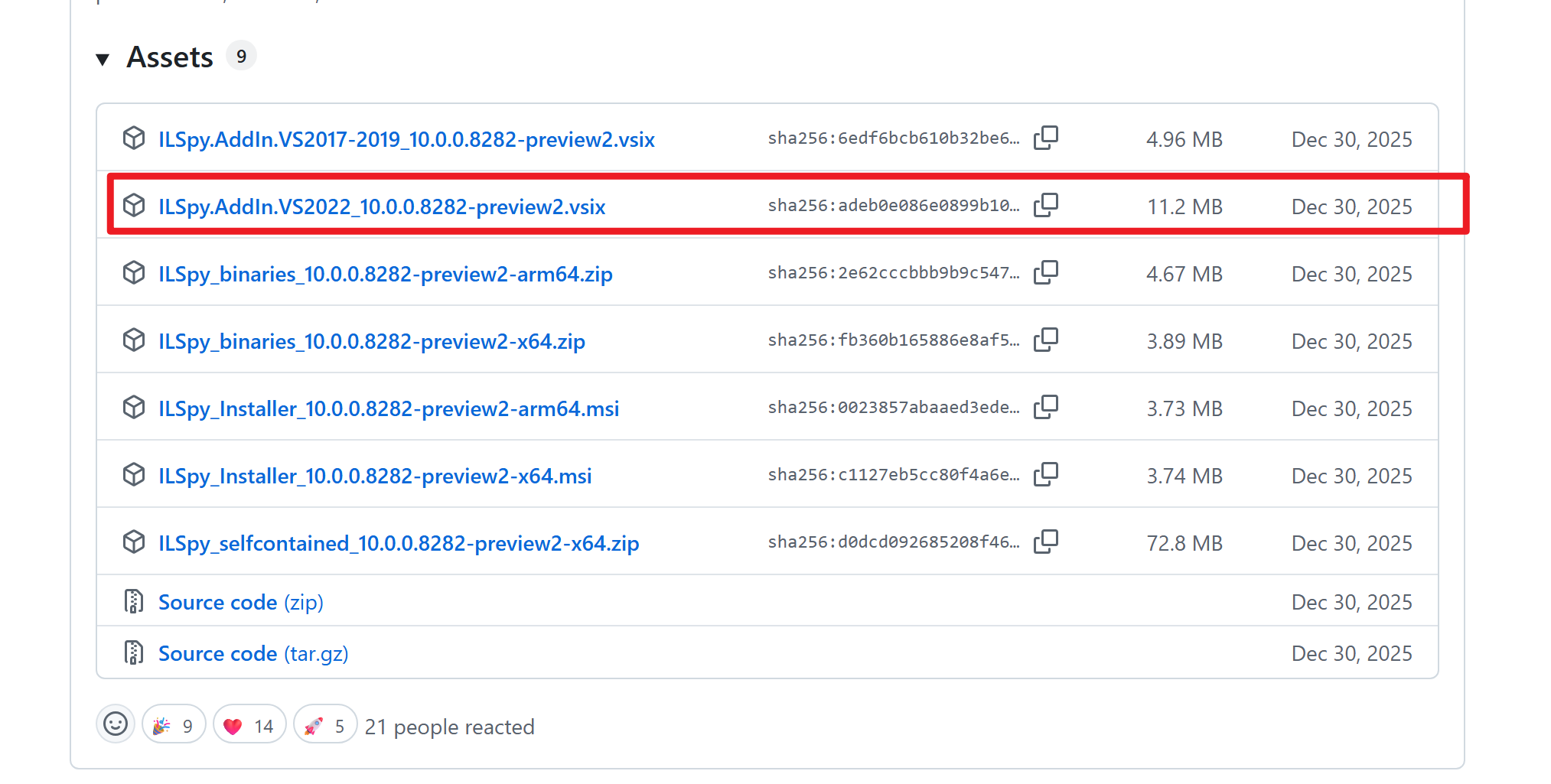Viewport: 1551px width, 784px height.
Task: Download ILSpy.AddIn.VS2022_10.0.0.8282-preview2.vsix
Action: 382,207
